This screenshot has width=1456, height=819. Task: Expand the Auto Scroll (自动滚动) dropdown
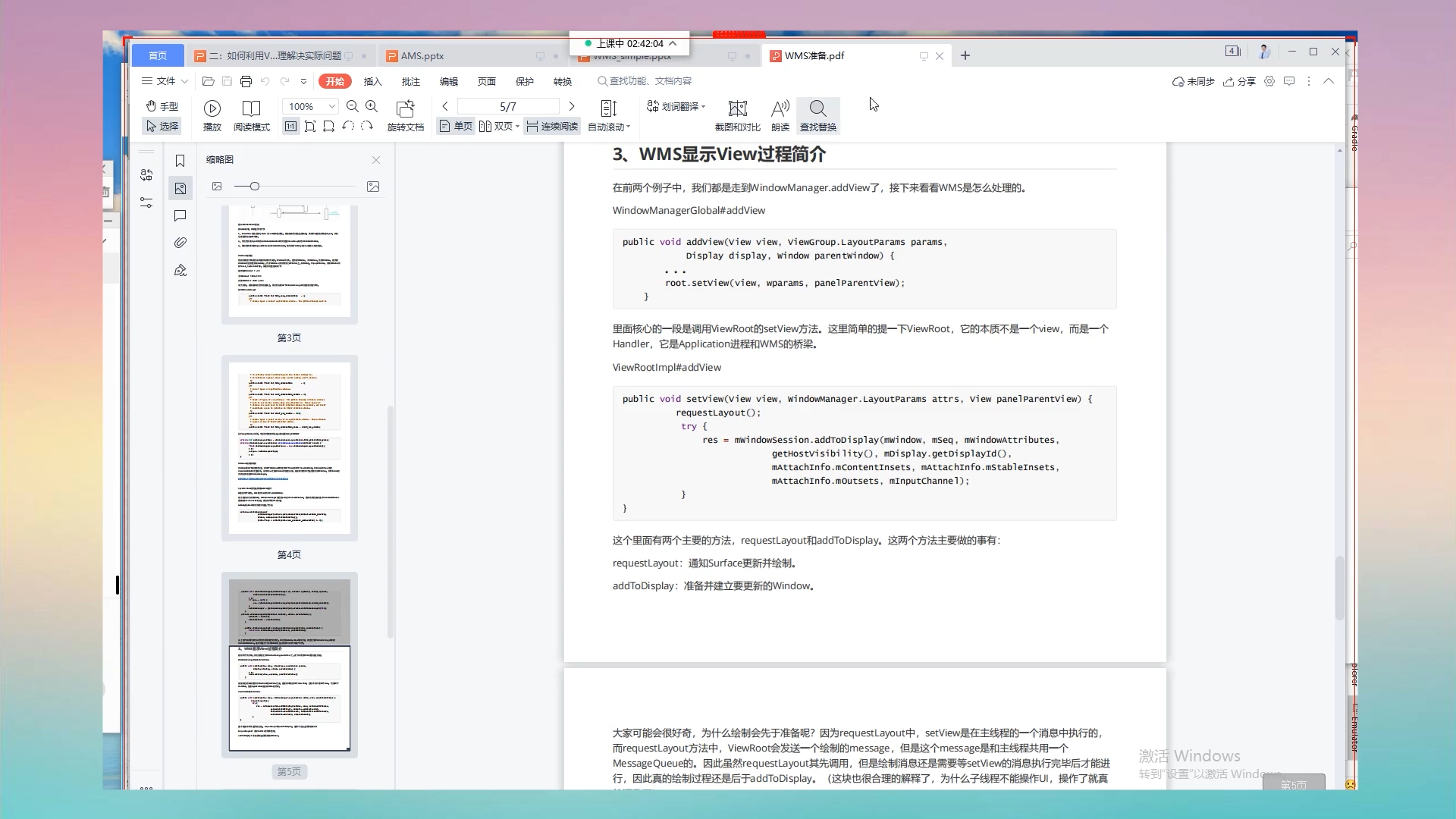pos(629,127)
